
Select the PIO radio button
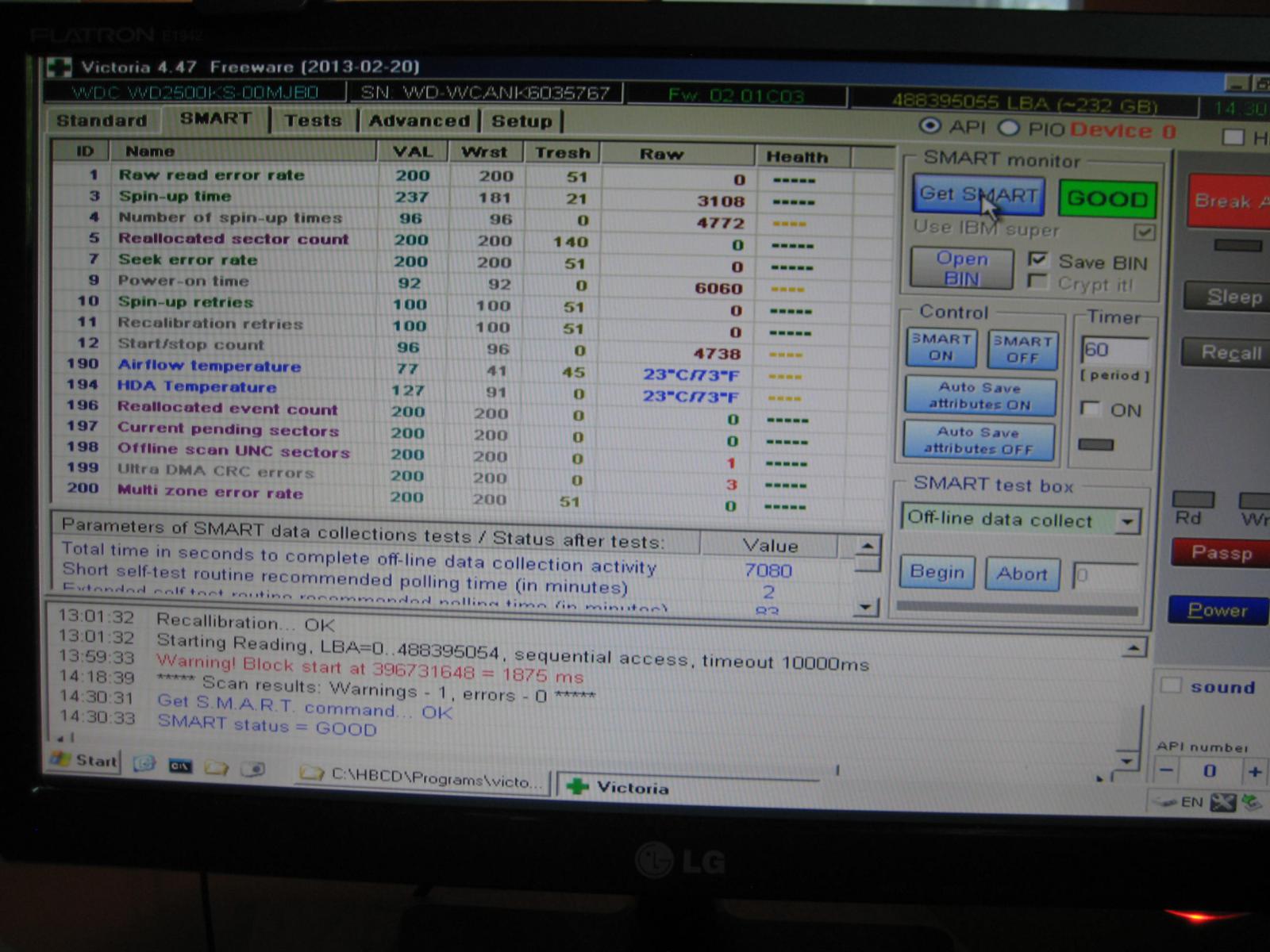pos(1008,128)
